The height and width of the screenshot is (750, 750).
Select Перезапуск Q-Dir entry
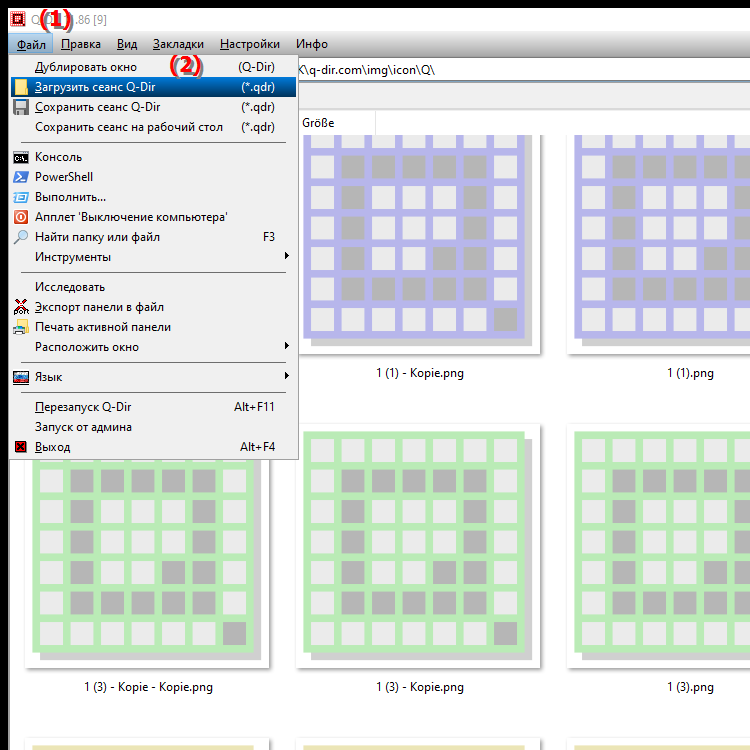coord(154,407)
